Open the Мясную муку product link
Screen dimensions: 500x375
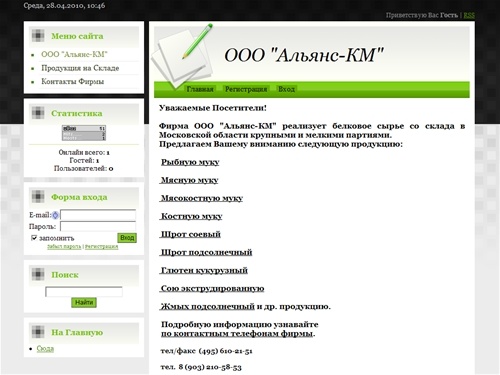[189, 180]
